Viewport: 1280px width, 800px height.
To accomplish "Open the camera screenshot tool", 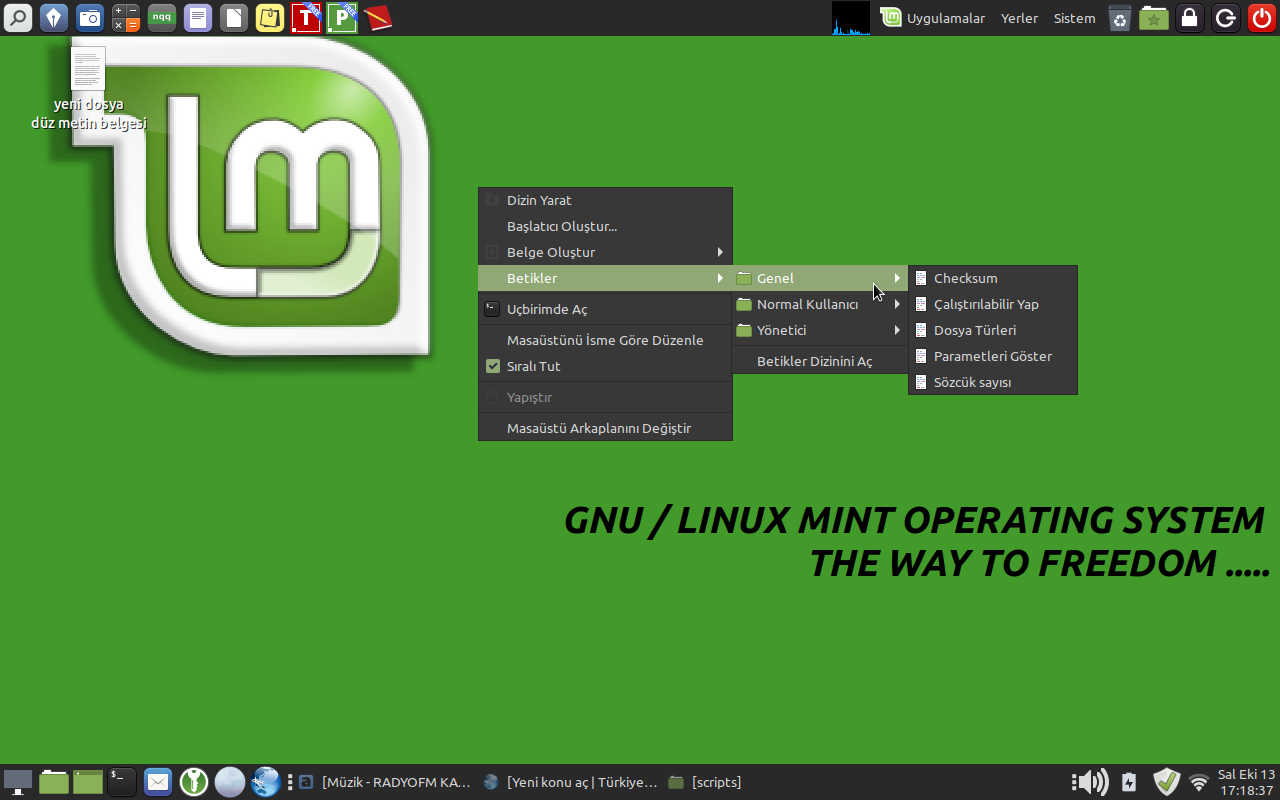I will point(90,18).
